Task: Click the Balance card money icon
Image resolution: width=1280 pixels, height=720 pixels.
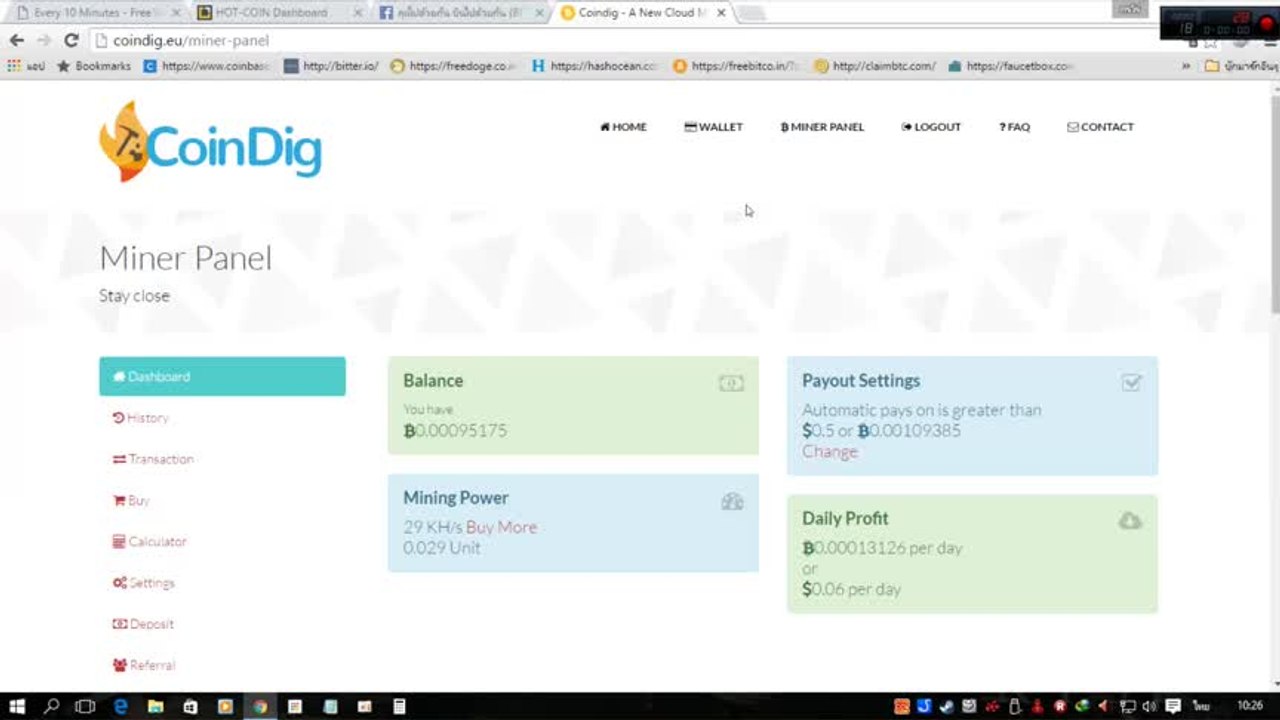Action: (x=731, y=383)
